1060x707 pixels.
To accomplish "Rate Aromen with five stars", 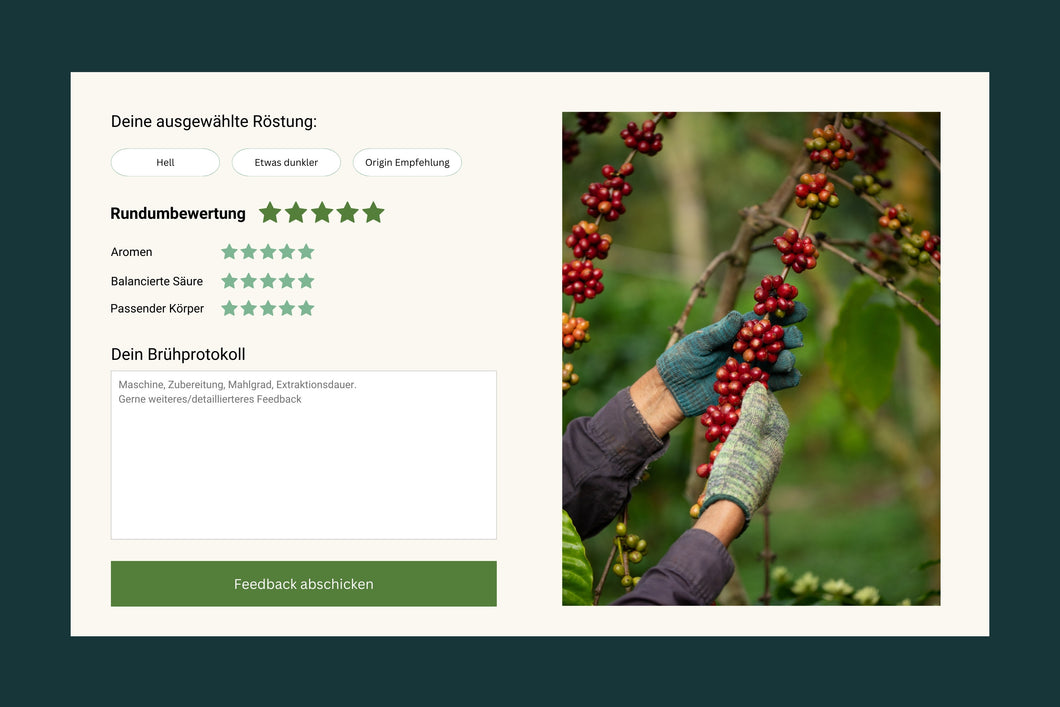I will pos(306,252).
